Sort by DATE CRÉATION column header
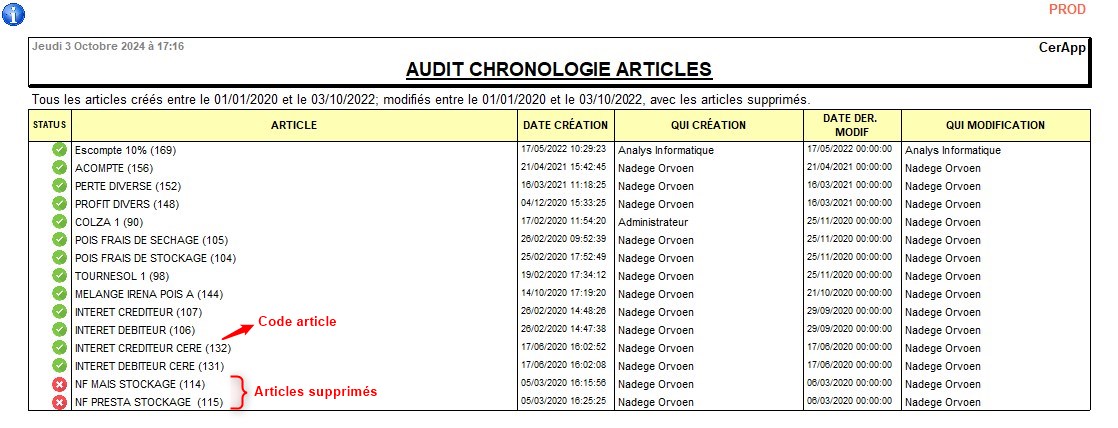 coord(565,125)
